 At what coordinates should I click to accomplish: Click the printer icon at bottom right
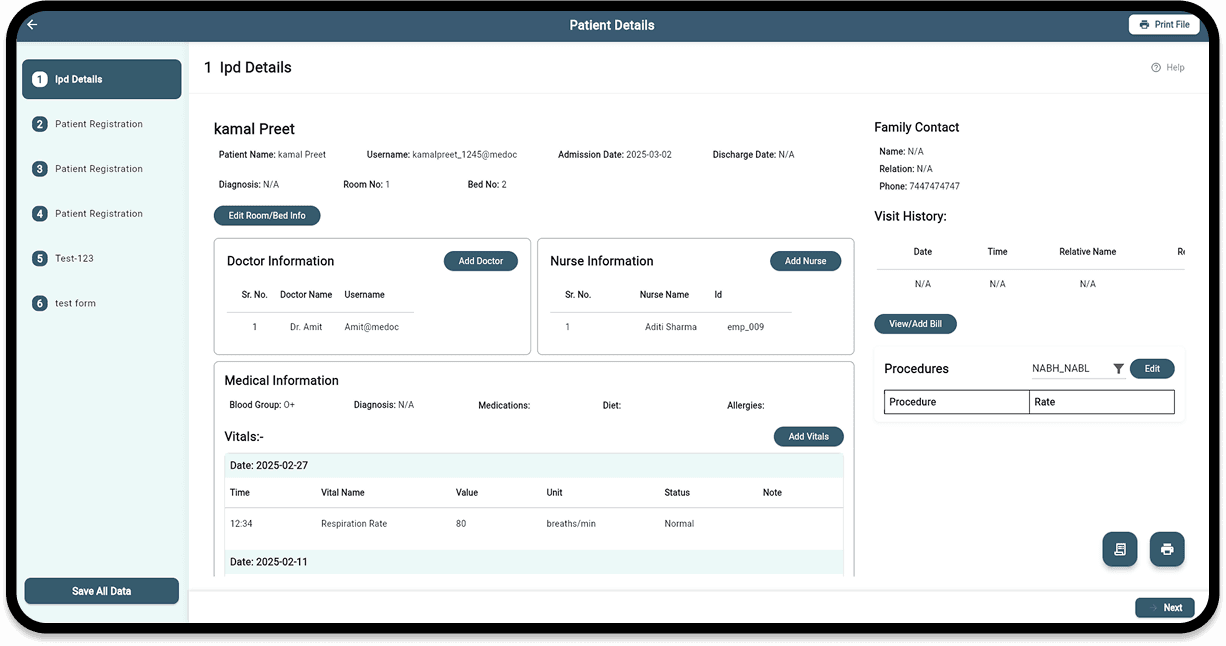(x=1166, y=549)
